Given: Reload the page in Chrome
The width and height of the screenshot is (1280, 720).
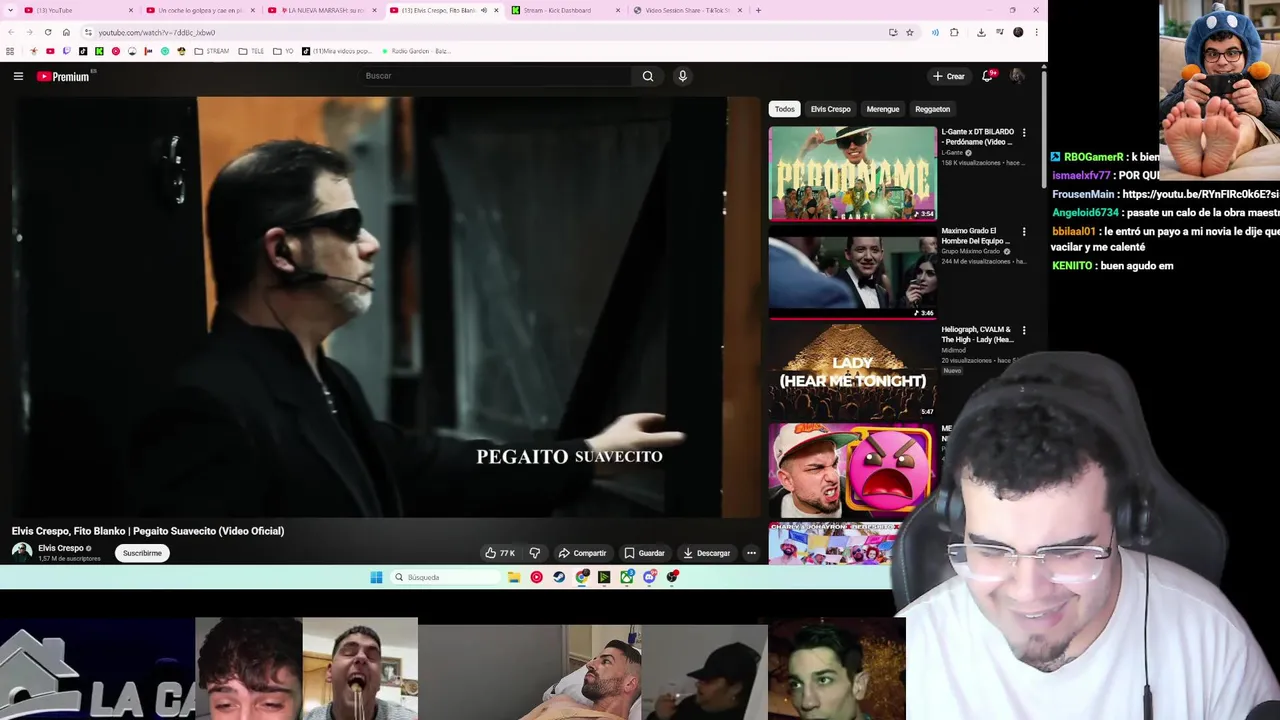Looking at the screenshot, I should click(x=48, y=32).
